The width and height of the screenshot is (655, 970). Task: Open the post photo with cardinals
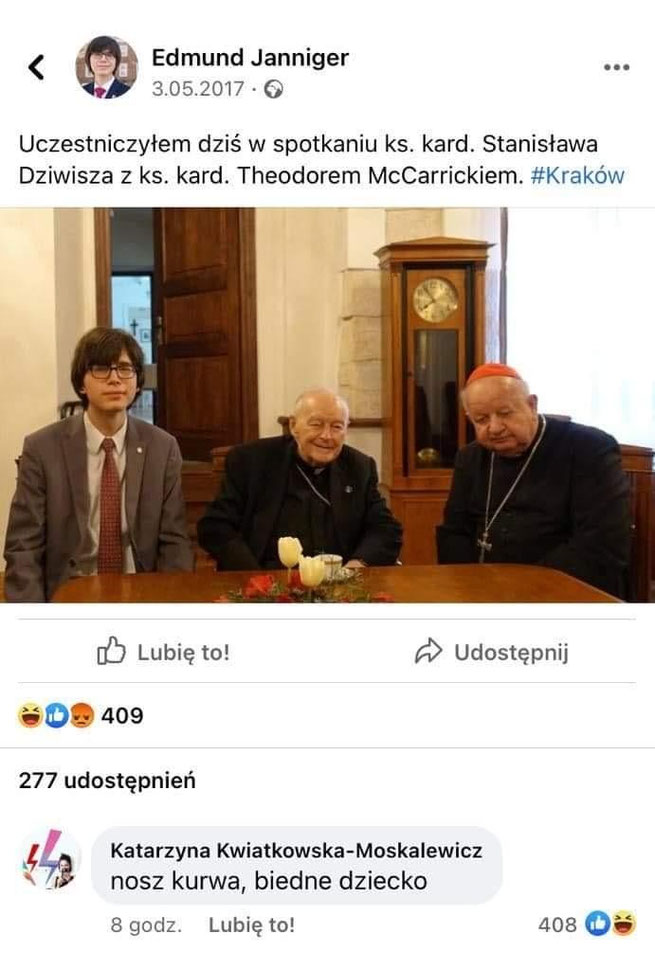coord(327,405)
